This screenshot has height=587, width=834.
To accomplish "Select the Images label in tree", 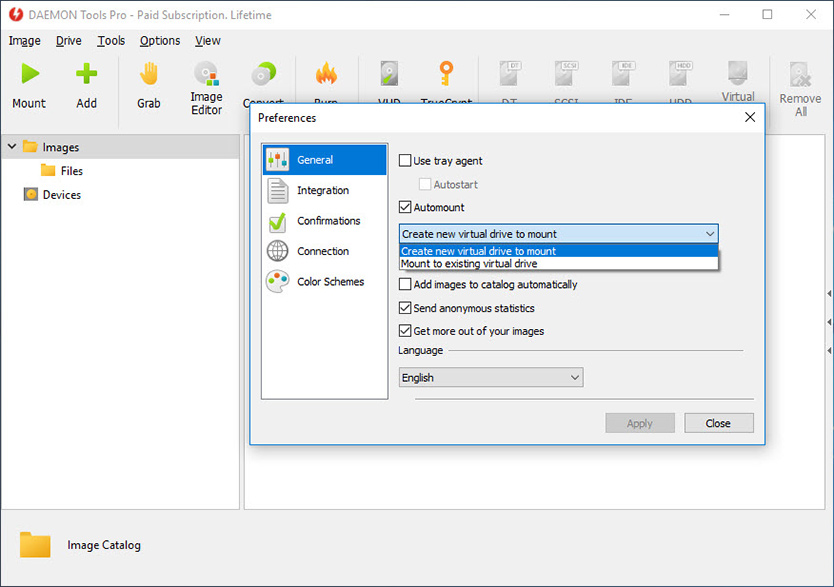I will pyautogui.click(x=61, y=147).
